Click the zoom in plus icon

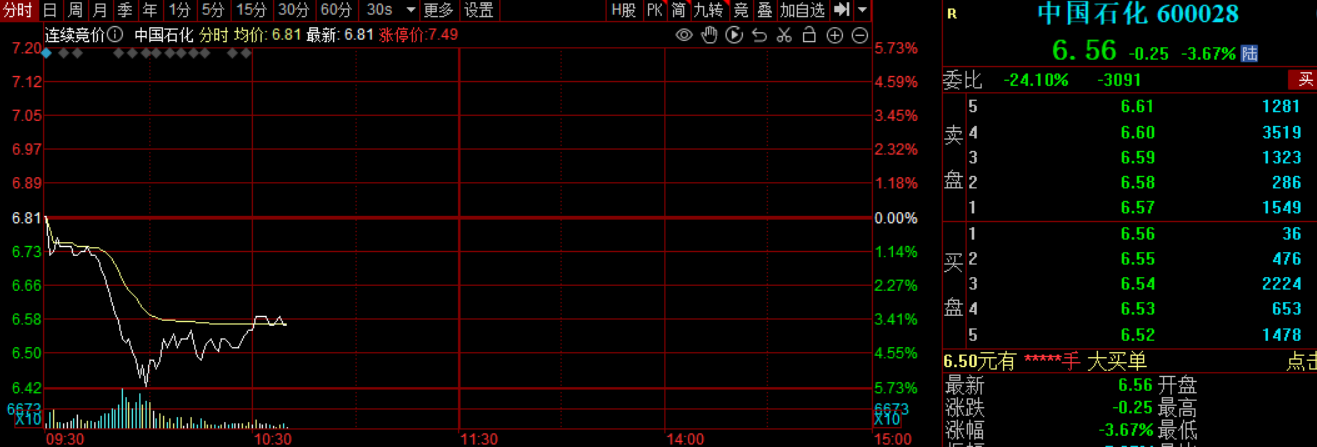tap(835, 36)
